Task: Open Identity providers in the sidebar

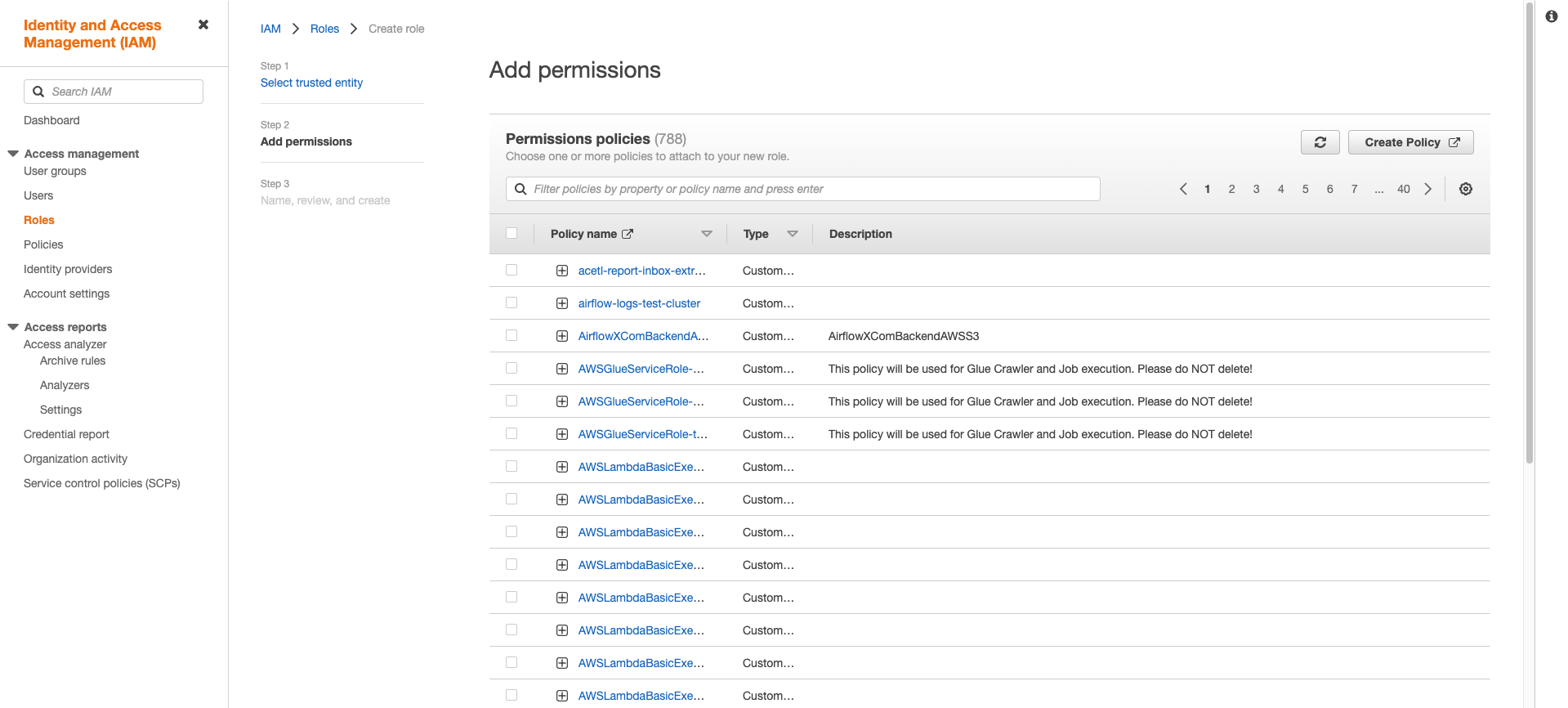Action: (68, 269)
